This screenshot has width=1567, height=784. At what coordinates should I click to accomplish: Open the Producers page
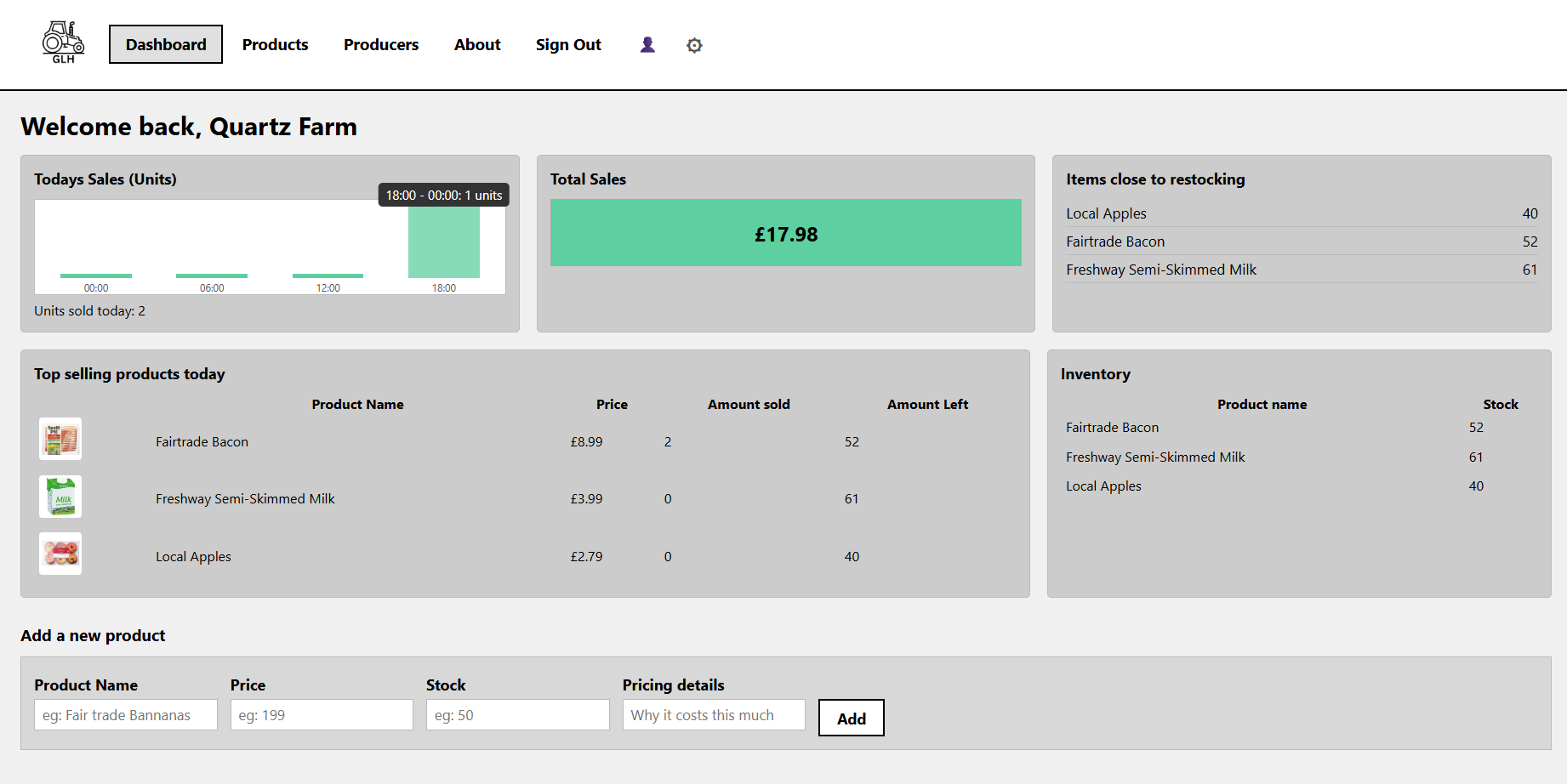pyautogui.click(x=381, y=44)
